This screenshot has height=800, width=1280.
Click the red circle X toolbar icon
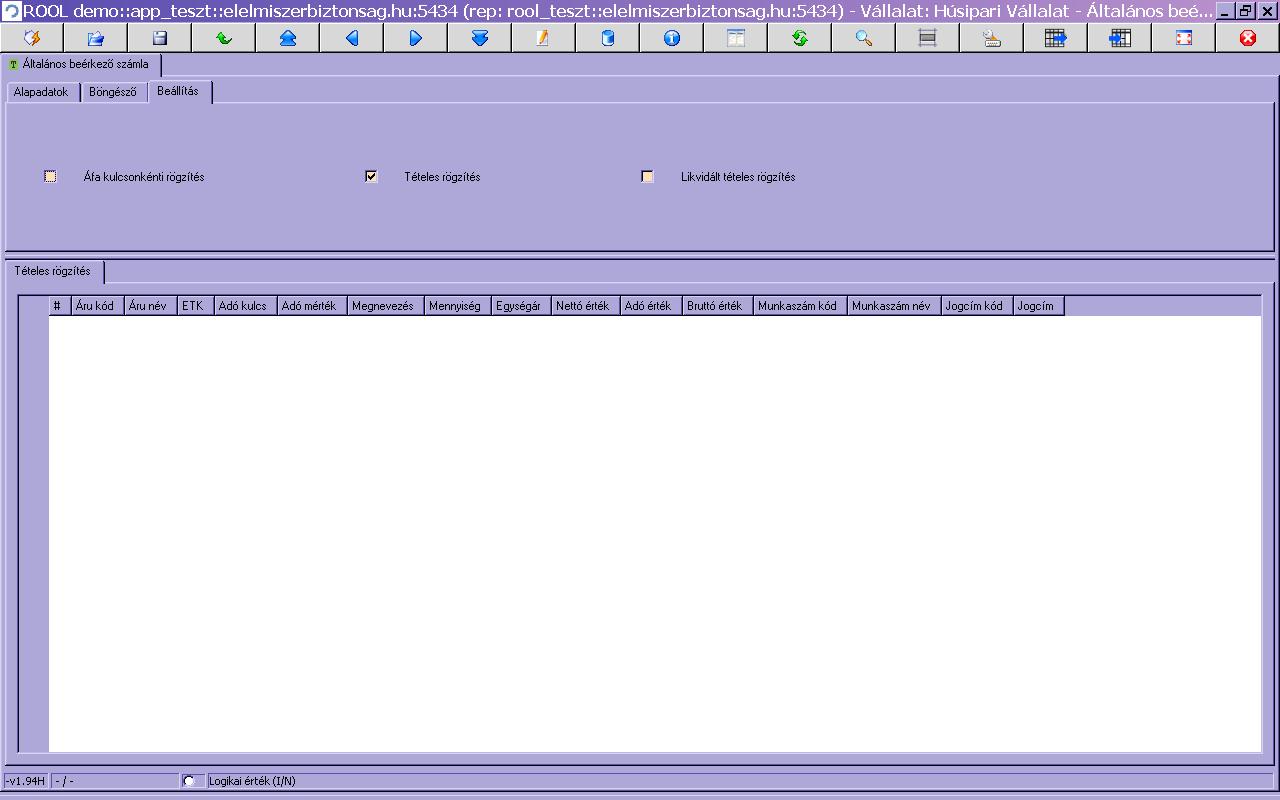(x=1248, y=38)
